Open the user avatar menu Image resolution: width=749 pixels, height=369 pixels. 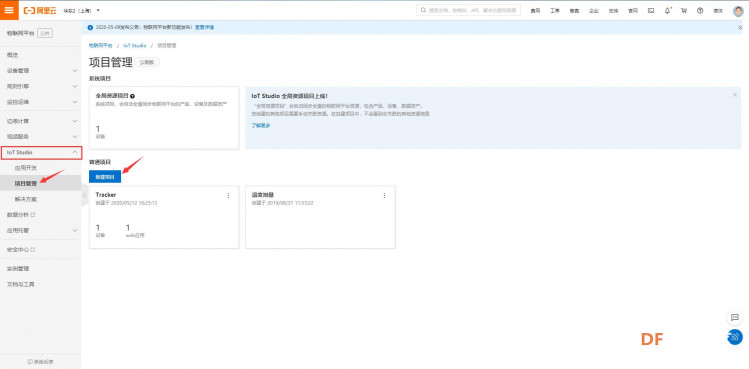click(738, 11)
